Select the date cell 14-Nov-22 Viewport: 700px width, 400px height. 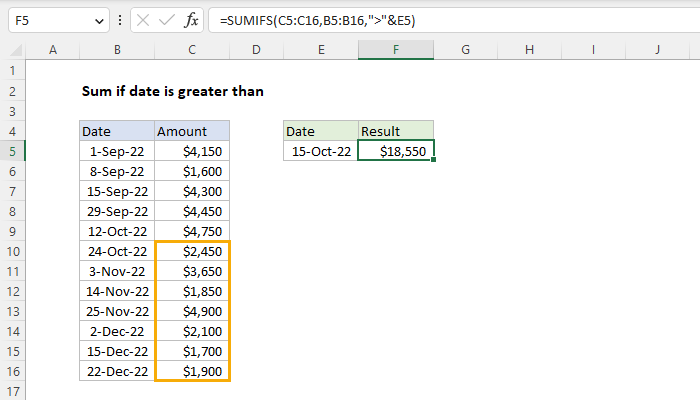(x=117, y=292)
